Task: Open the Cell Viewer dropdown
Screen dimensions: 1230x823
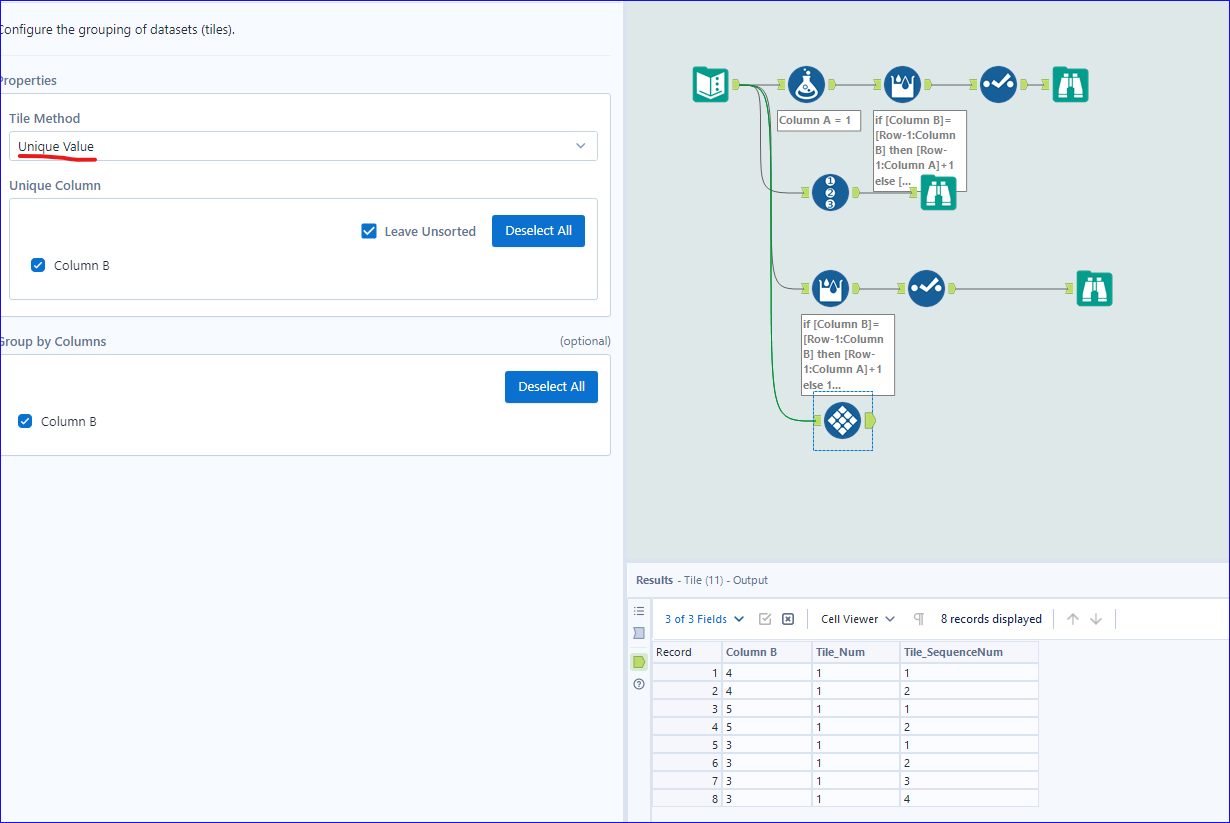Action: click(x=855, y=618)
